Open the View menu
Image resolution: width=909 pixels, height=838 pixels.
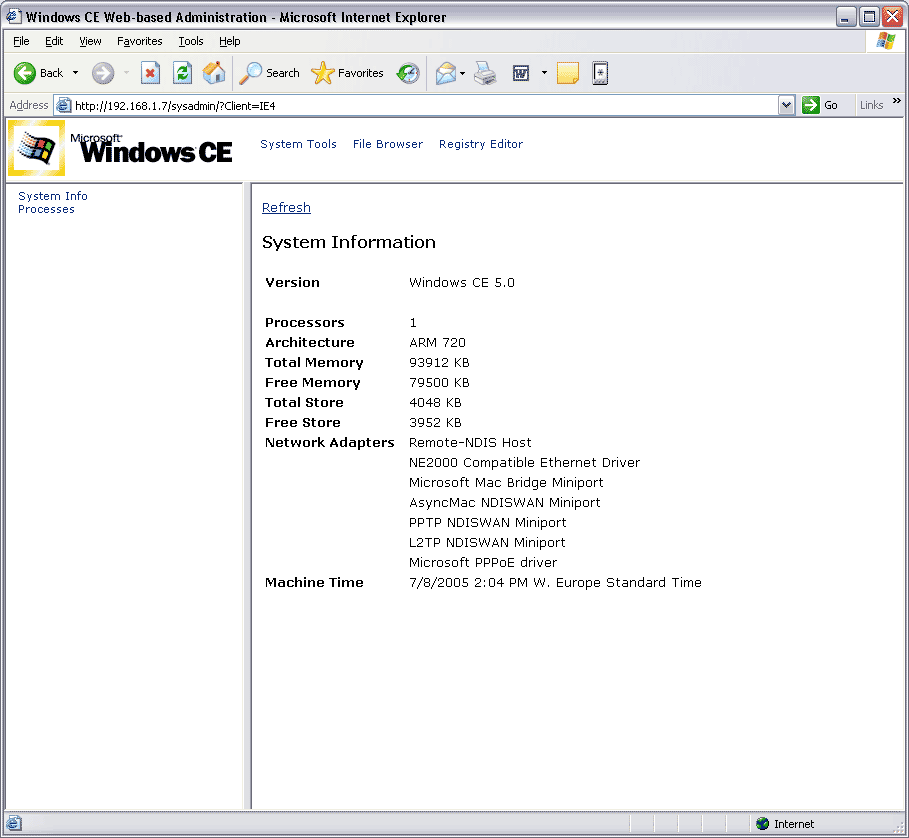(x=90, y=41)
